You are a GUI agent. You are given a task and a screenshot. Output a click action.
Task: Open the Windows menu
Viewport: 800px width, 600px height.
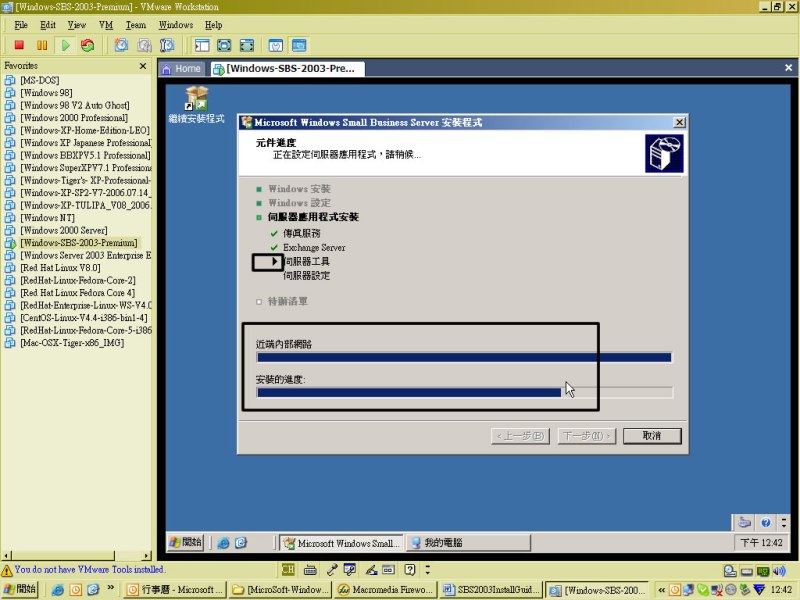click(x=176, y=25)
